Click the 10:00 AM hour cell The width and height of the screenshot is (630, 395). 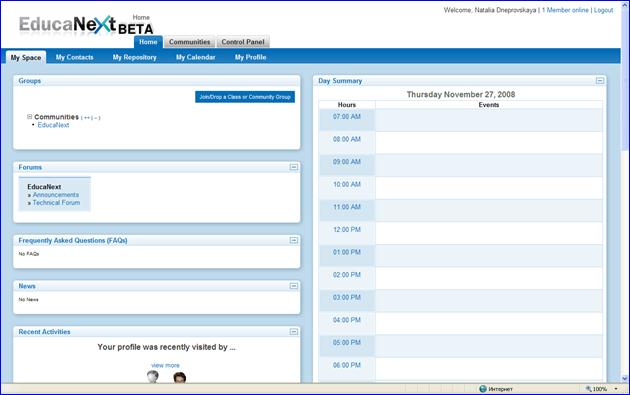tap(347, 188)
